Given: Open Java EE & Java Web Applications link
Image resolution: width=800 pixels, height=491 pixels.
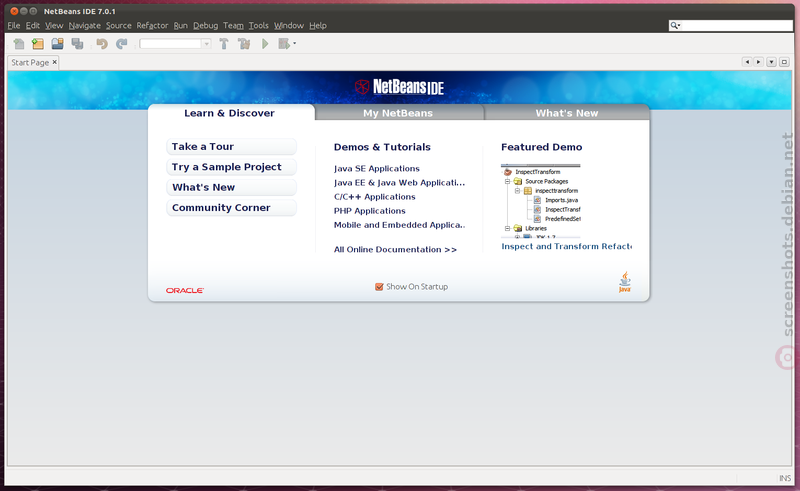Looking at the screenshot, I should click(x=399, y=182).
